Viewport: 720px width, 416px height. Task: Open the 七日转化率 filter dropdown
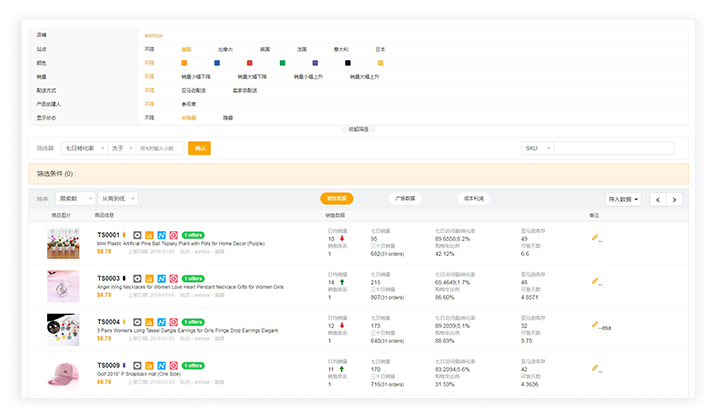tap(83, 148)
